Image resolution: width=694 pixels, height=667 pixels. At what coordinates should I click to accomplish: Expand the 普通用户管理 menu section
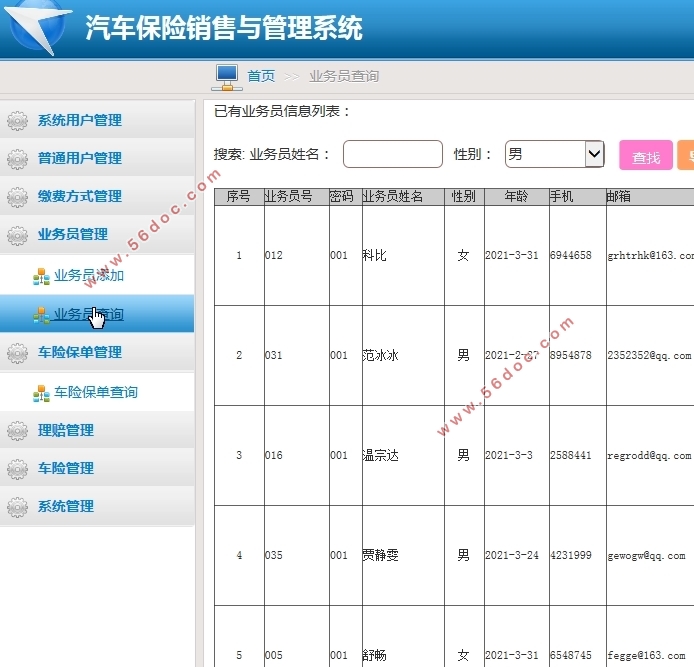coord(80,158)
